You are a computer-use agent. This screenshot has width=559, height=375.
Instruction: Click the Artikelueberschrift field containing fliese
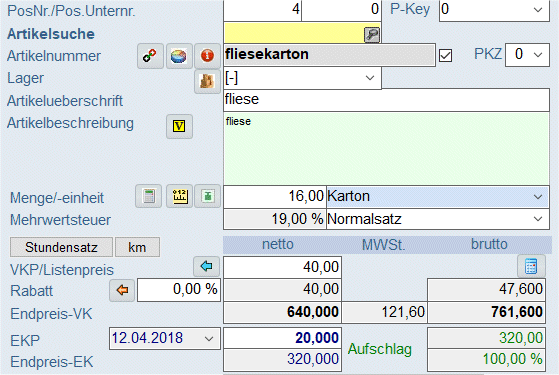point(386,100)
